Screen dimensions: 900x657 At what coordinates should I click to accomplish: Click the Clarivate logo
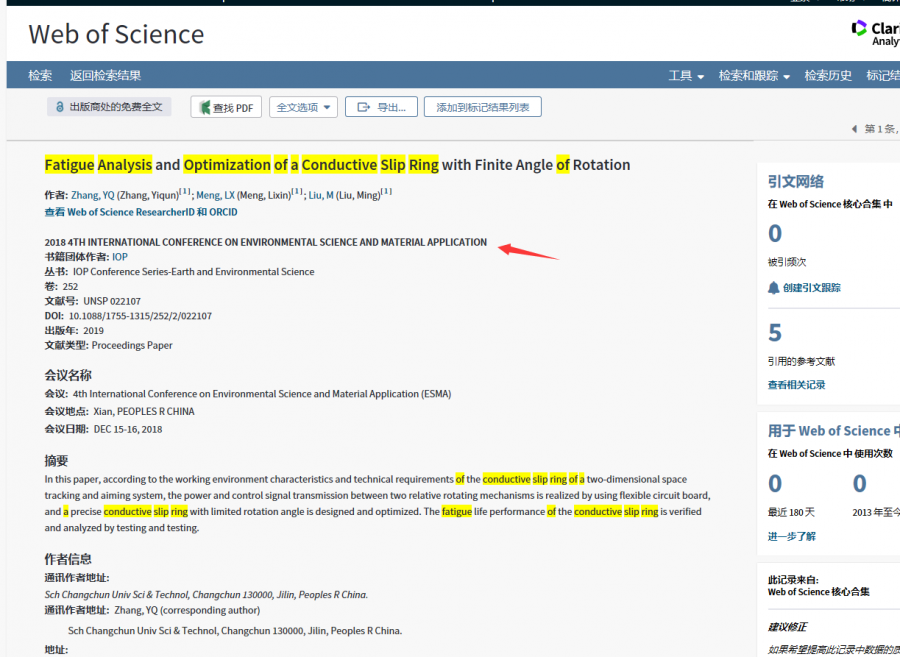coord(859,29)
